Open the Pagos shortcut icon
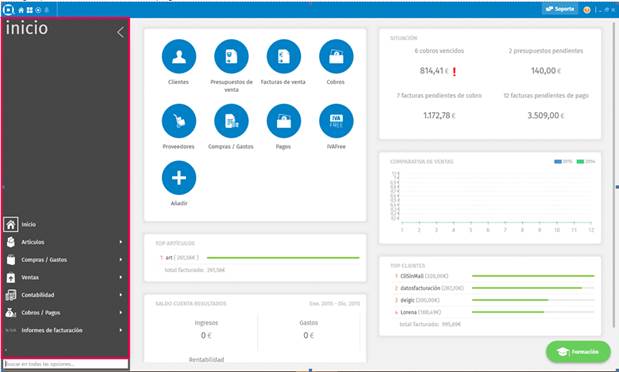This screenshot has height=372, width=619. pos(284,121)
